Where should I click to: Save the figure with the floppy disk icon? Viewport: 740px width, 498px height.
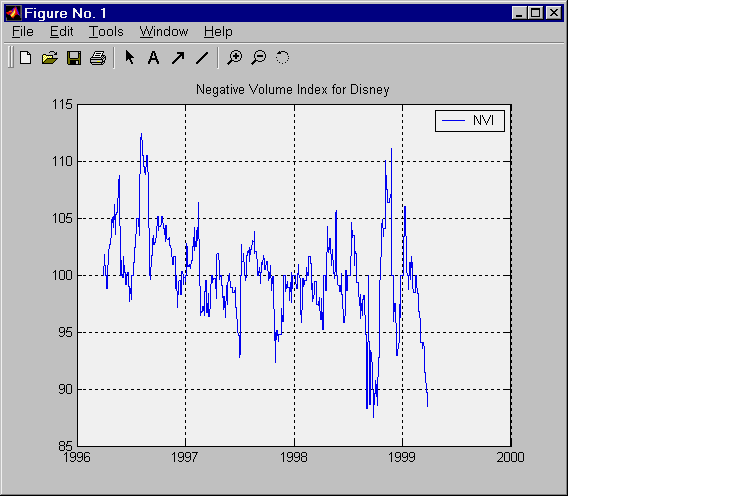74,58
